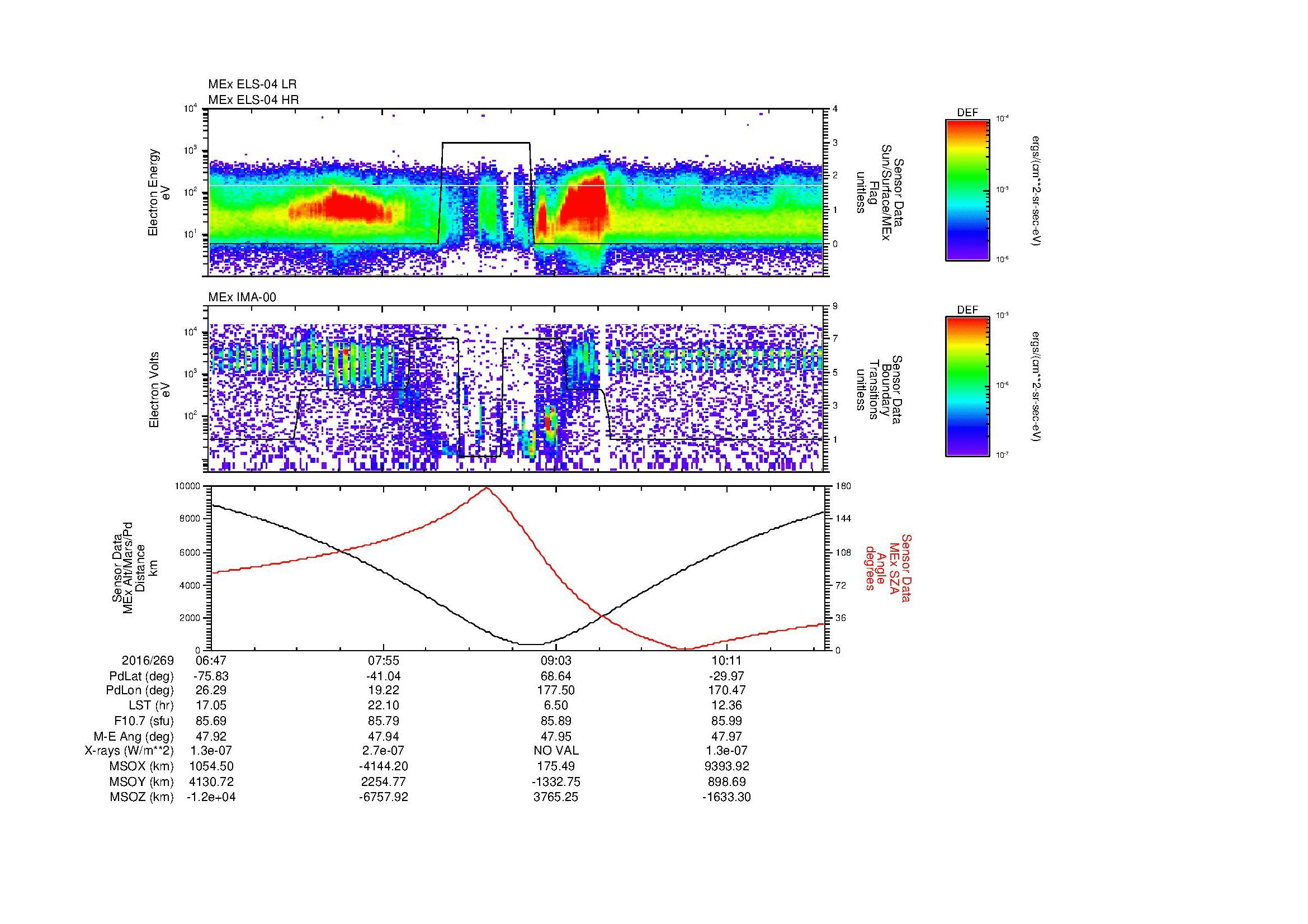Click the PdLat value -75.83

211,676
